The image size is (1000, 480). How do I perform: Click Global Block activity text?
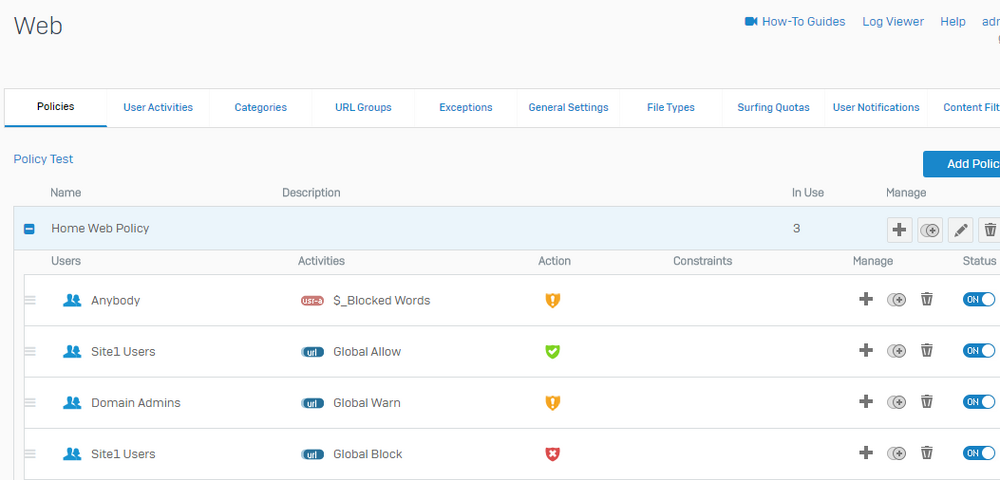(x=368, y=455)
